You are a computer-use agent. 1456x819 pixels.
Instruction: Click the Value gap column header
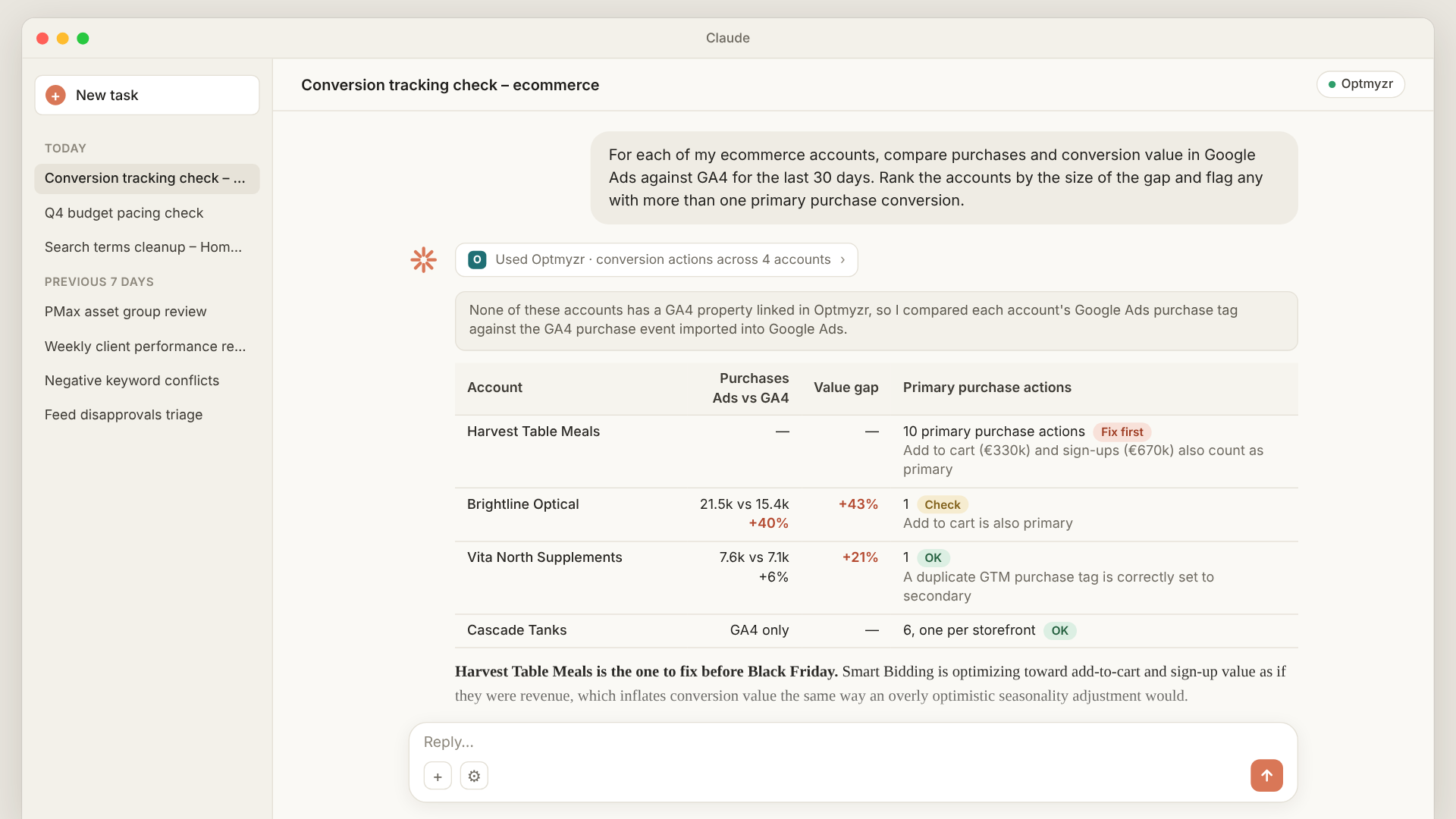[x=846, y=388]
